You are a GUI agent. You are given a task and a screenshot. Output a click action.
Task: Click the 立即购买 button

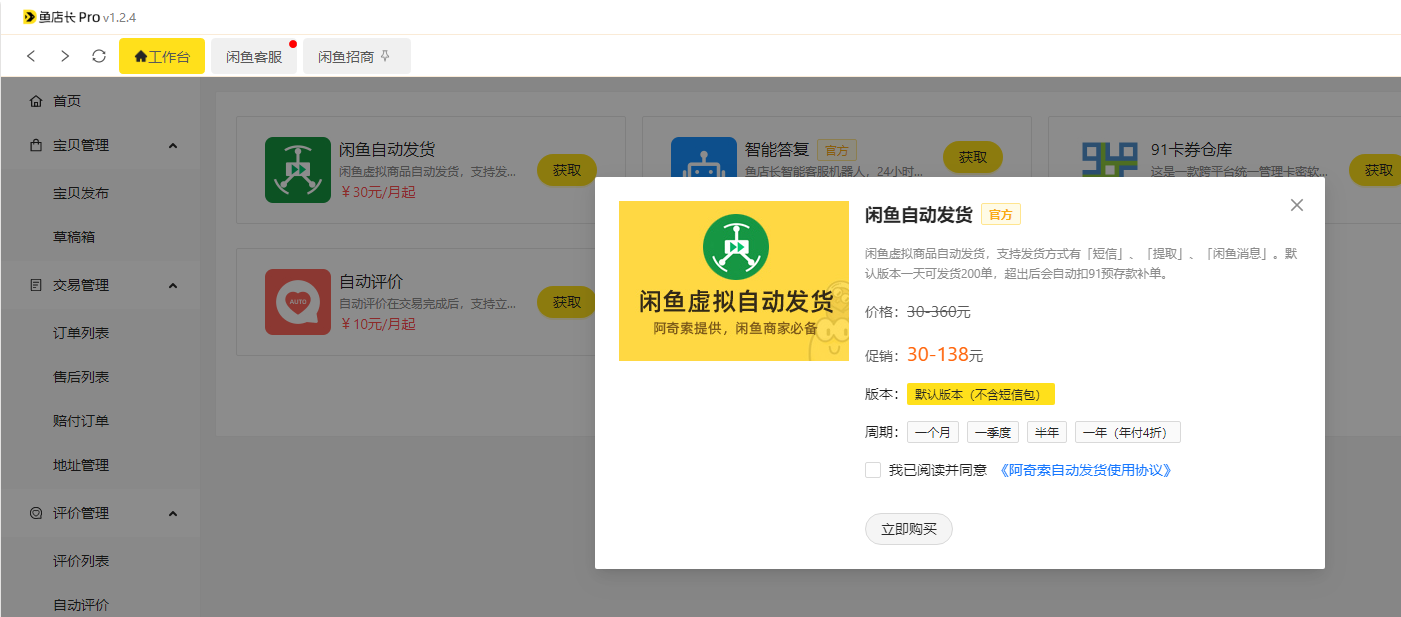909,529
